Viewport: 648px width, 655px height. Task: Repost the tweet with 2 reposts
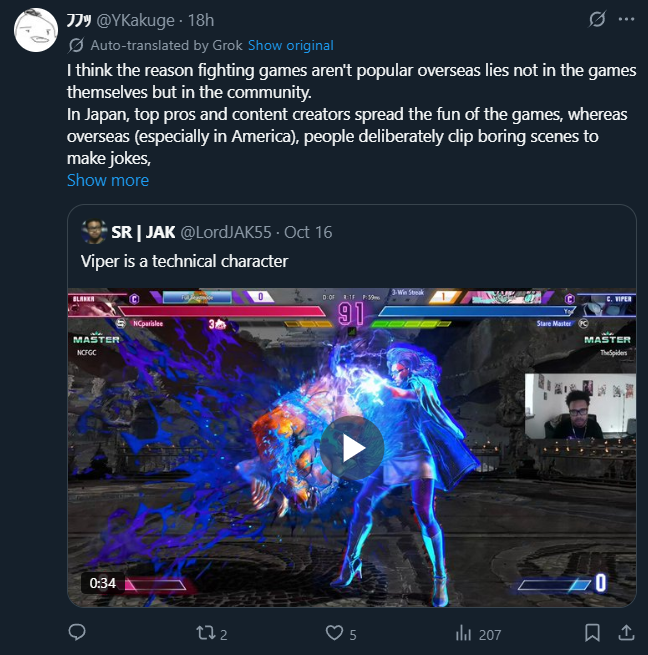click(212, 633)
